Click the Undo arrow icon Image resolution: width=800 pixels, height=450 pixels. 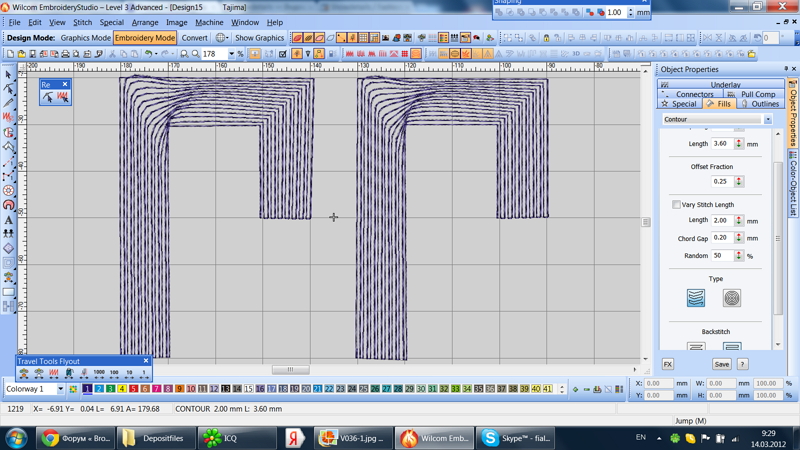(148, 54)
